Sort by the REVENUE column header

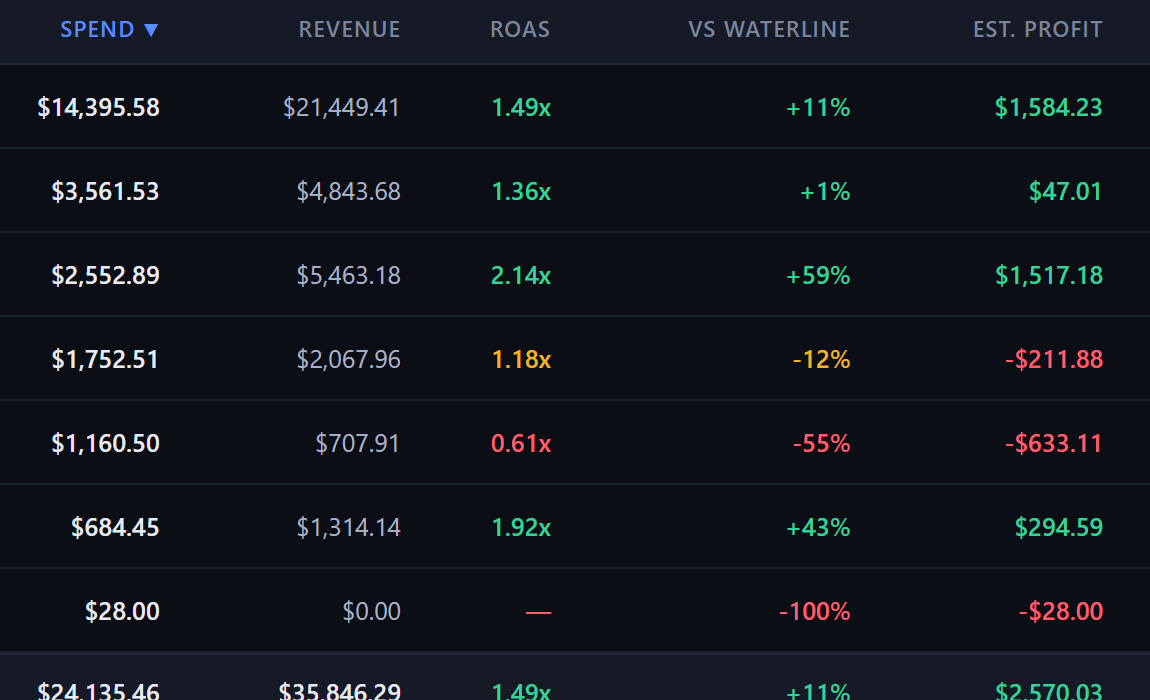pyautogui.click(x=349, y=29)
